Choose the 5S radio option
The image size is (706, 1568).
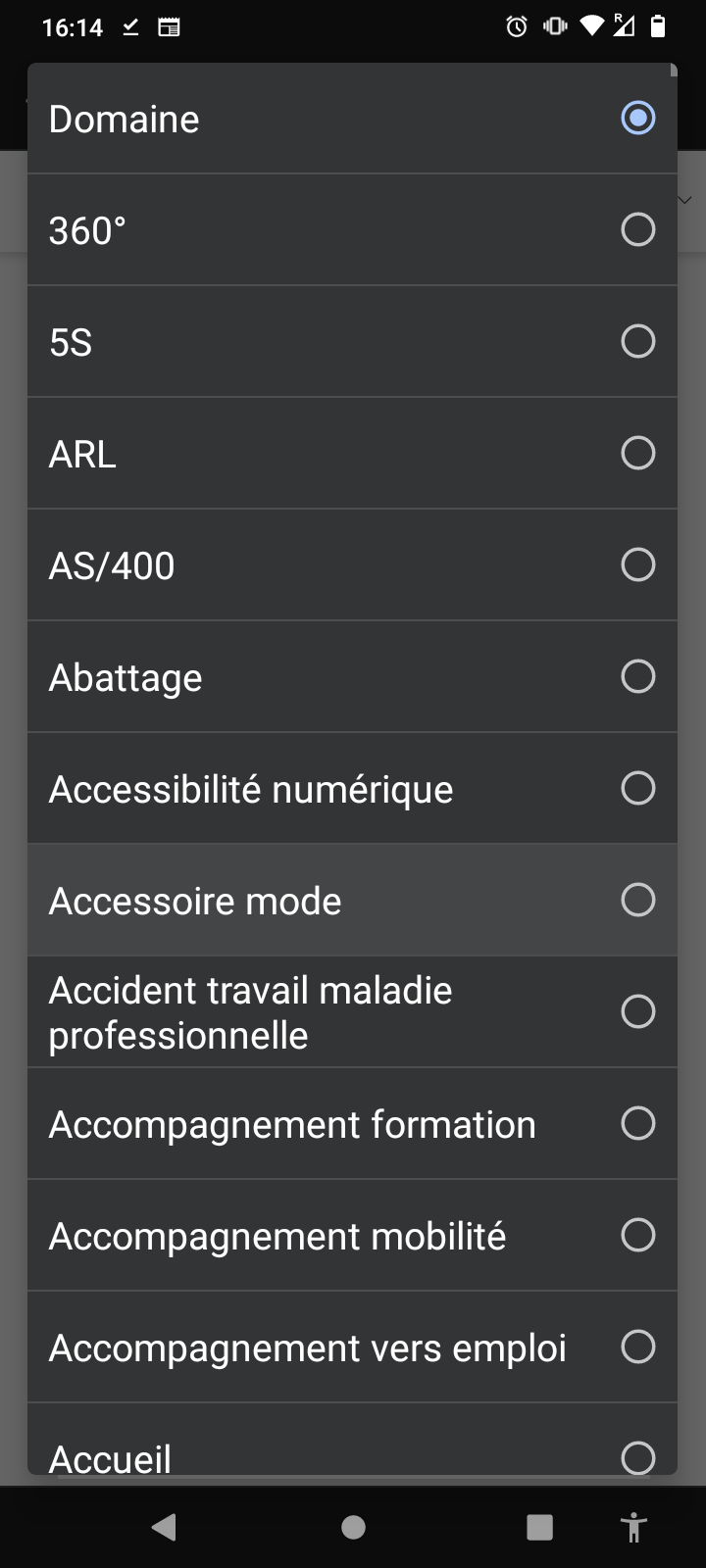tap(637, 342)
